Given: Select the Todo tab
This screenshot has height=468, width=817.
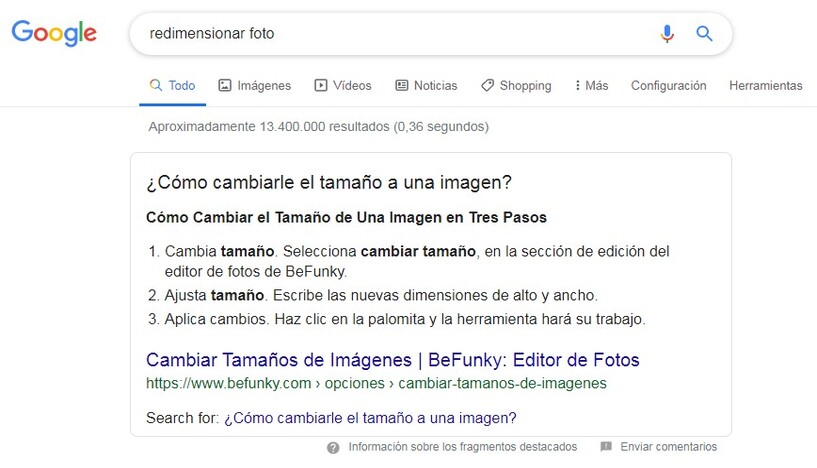Looking at the screenshot, I should (x=172, y=85).
